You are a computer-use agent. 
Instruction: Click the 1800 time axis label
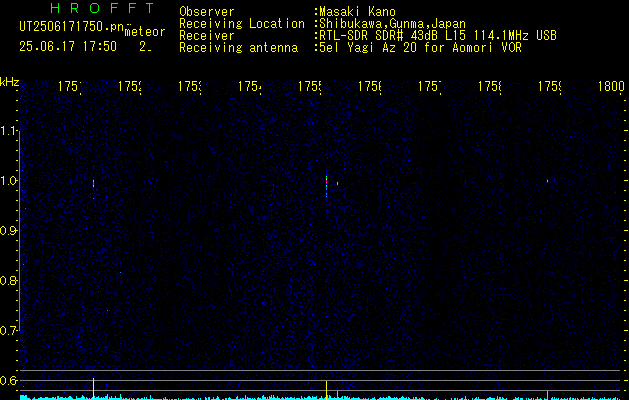coord(611,86)
